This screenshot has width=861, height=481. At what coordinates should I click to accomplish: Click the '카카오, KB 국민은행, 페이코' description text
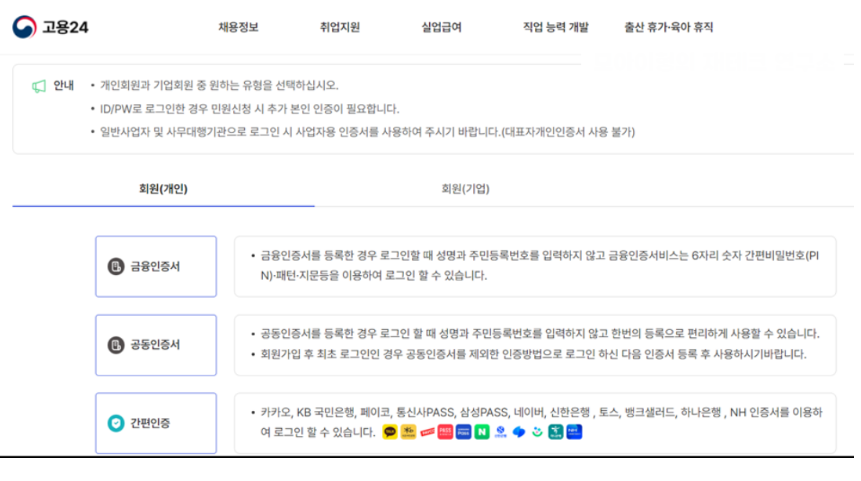pyautogui.click(x=541, y=422)
